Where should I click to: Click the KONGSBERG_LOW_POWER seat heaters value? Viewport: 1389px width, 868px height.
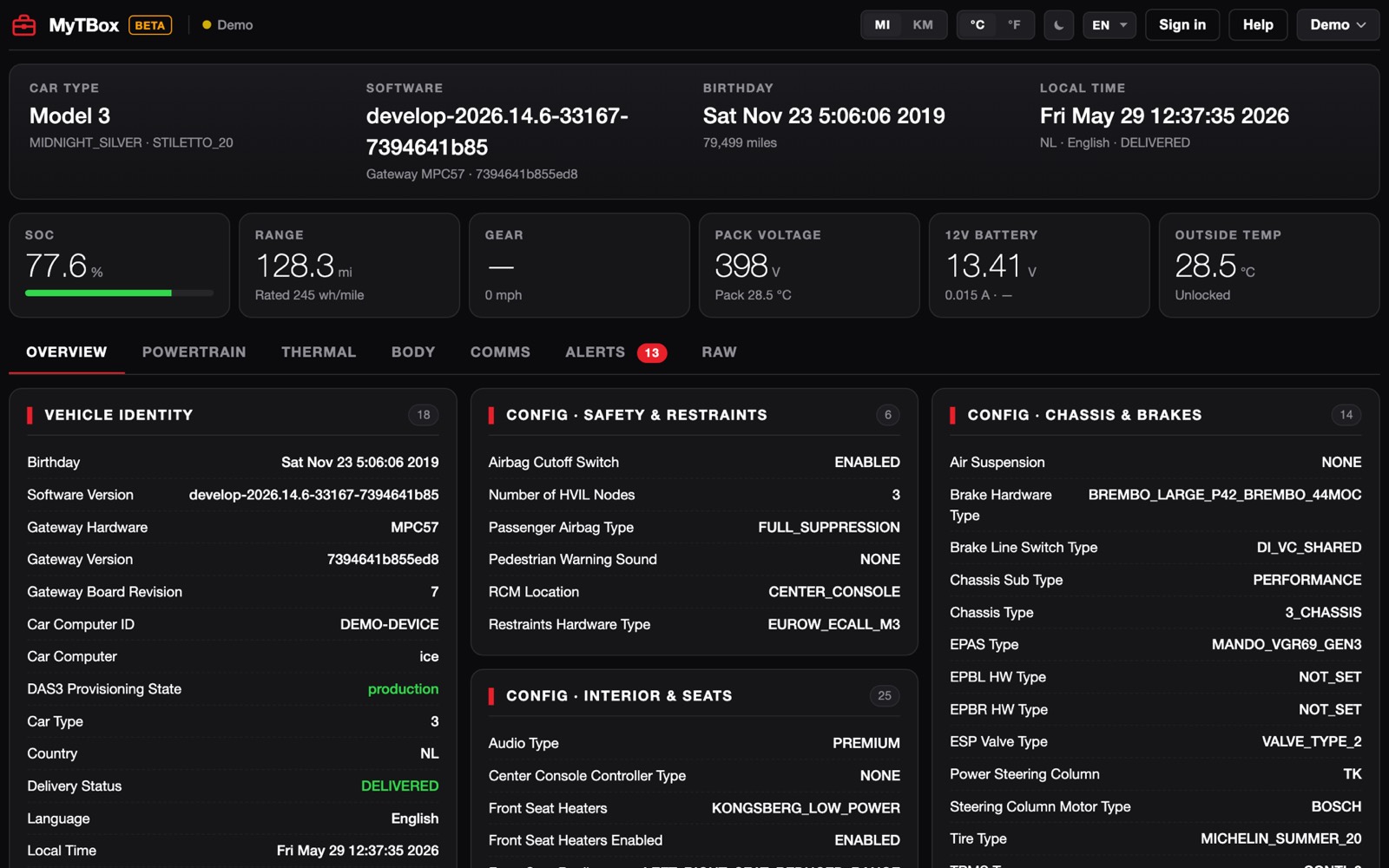[x=806, y=809]
